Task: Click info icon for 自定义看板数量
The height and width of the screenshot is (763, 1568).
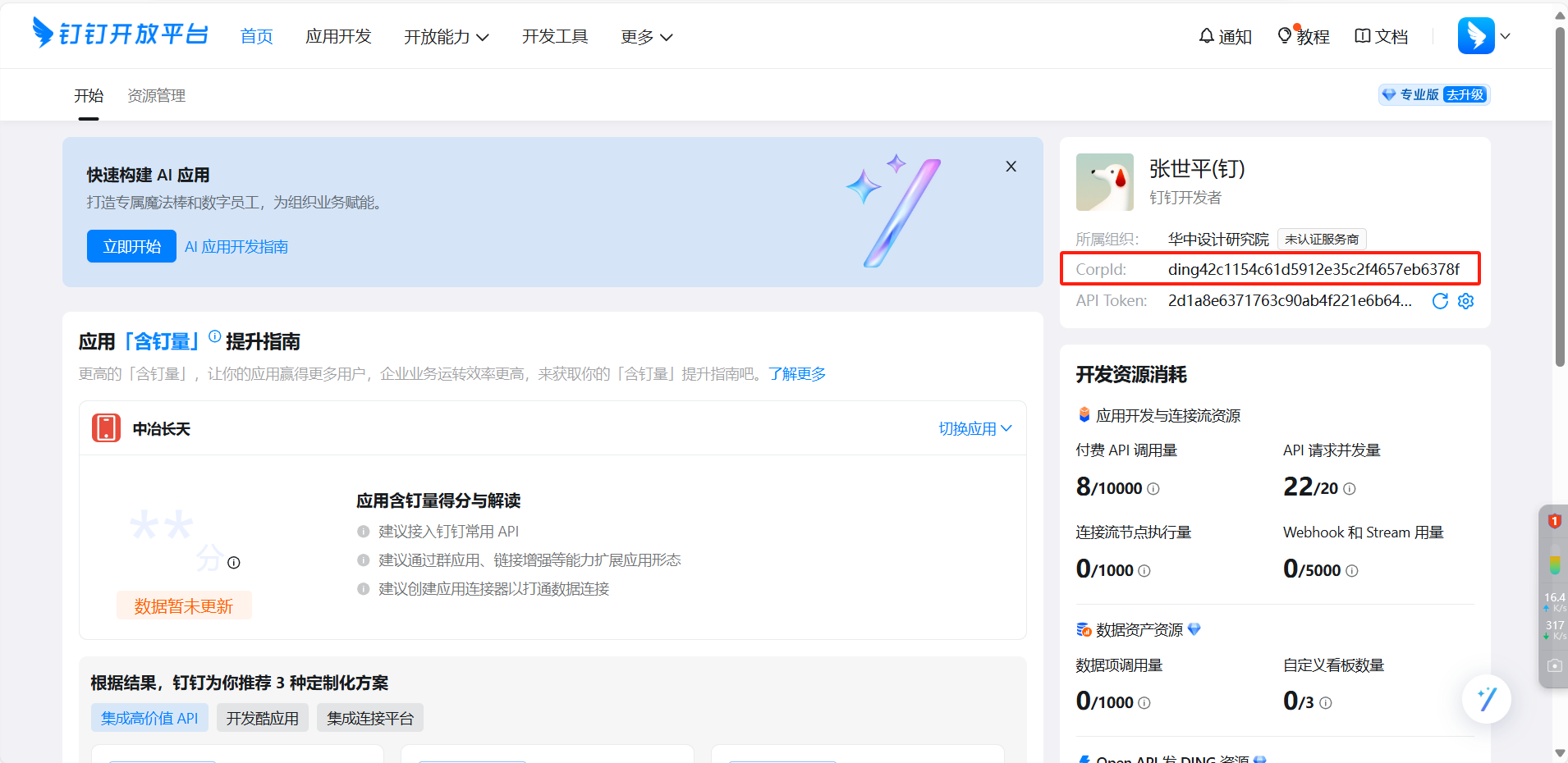Action: point(1326,703)
